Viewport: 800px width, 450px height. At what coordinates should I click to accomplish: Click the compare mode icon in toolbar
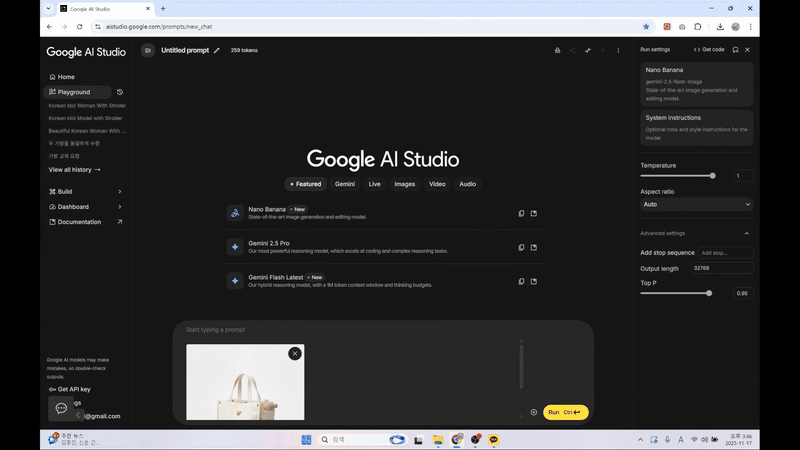[x=588, y=50]
